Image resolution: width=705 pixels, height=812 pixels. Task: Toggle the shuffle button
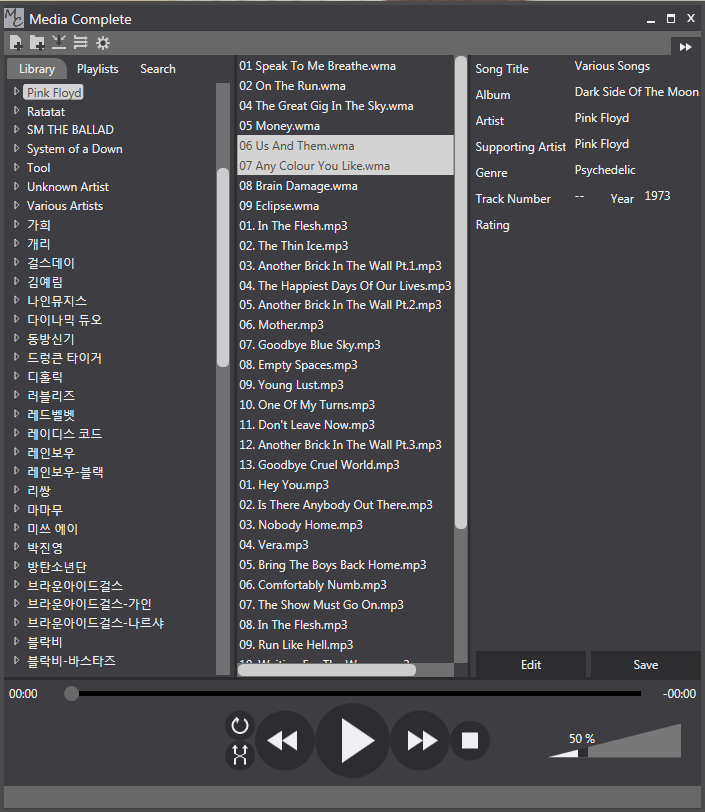[239, 756]
